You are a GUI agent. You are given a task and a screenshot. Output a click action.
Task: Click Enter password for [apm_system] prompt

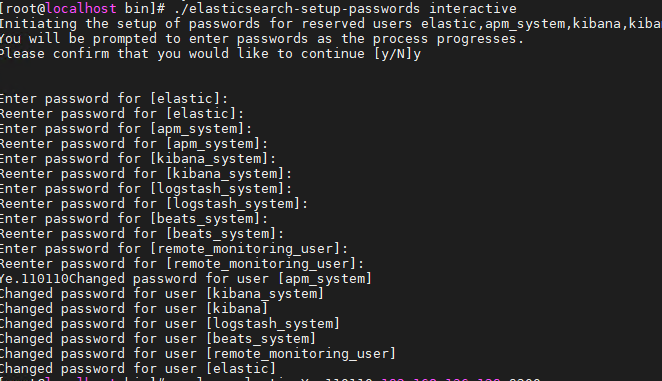click(126, 129)
